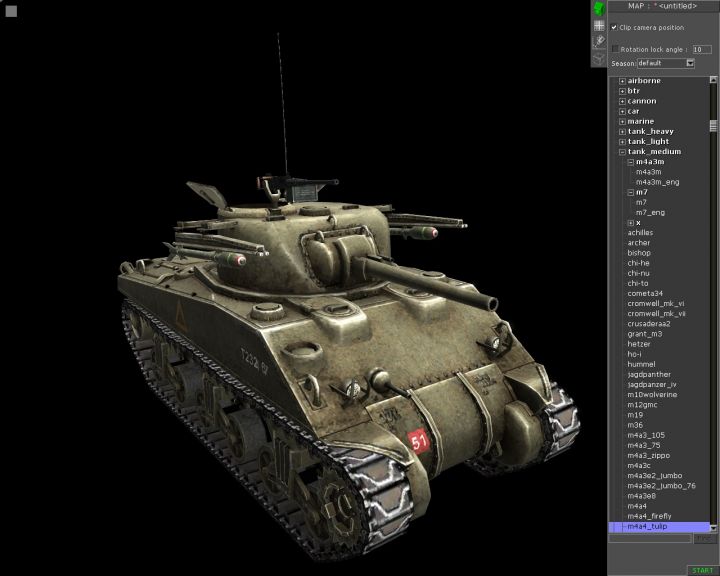The height and width of the screenshot is (576, 720).
Task: Click scroll-up arrow of the entity list
Action: tap(713, 81)
